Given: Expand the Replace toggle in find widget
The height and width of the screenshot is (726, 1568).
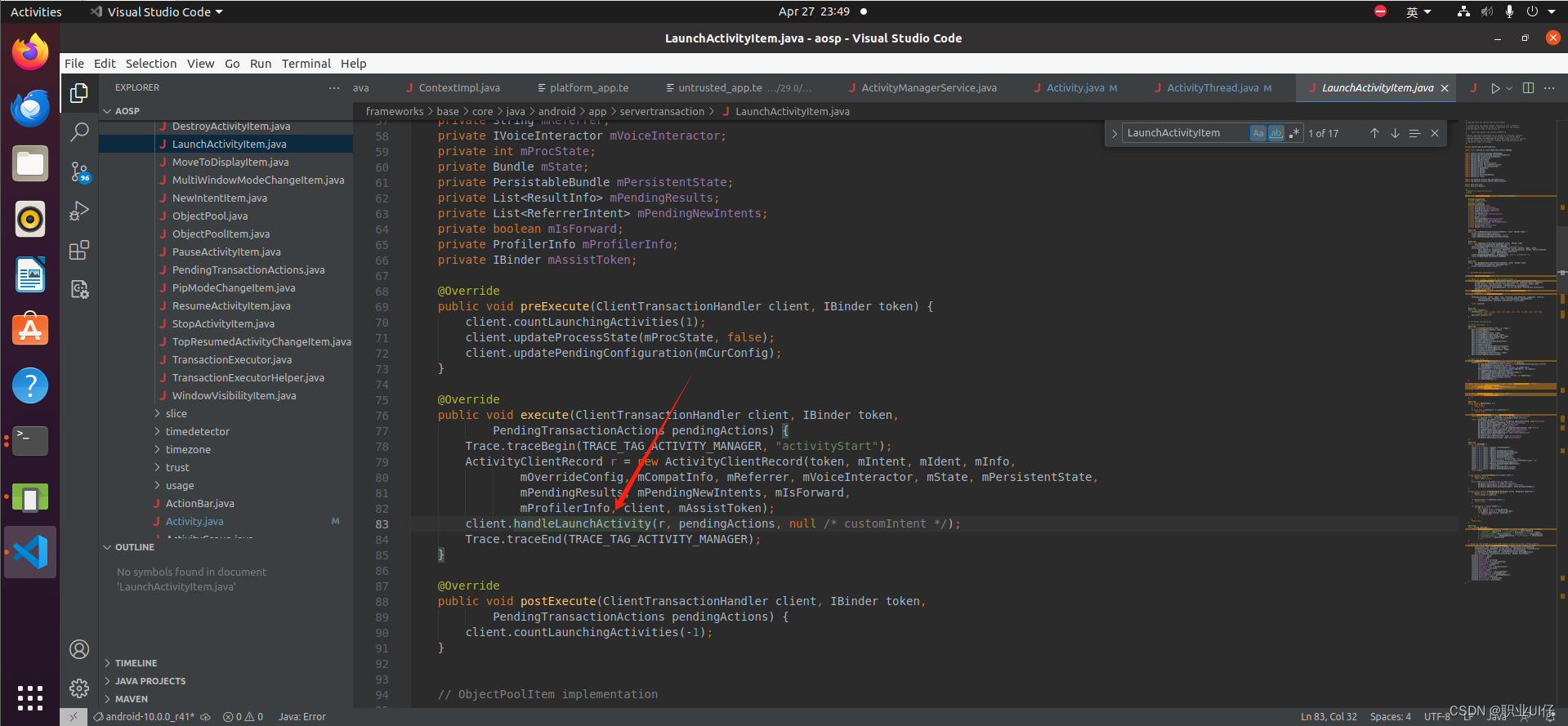Looking at the screenshot, I should point(1114,133).
